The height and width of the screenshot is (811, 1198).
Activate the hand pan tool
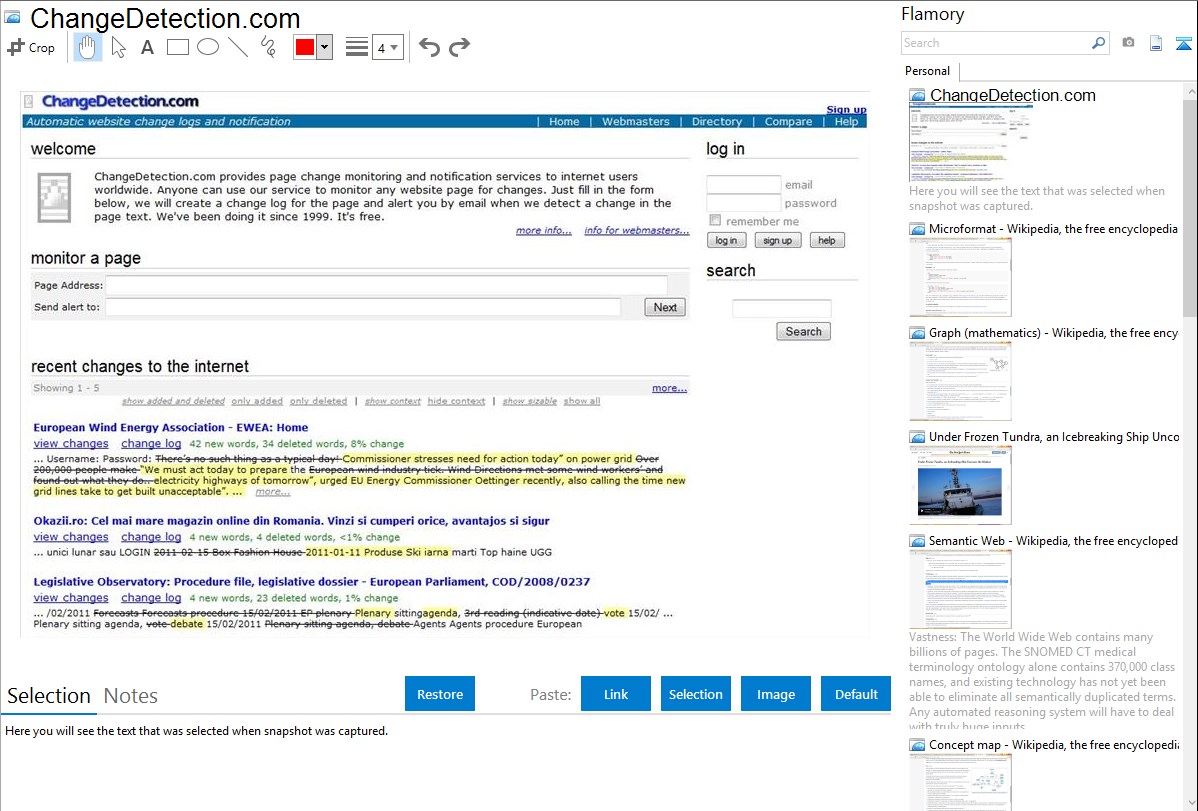point(87,47)
